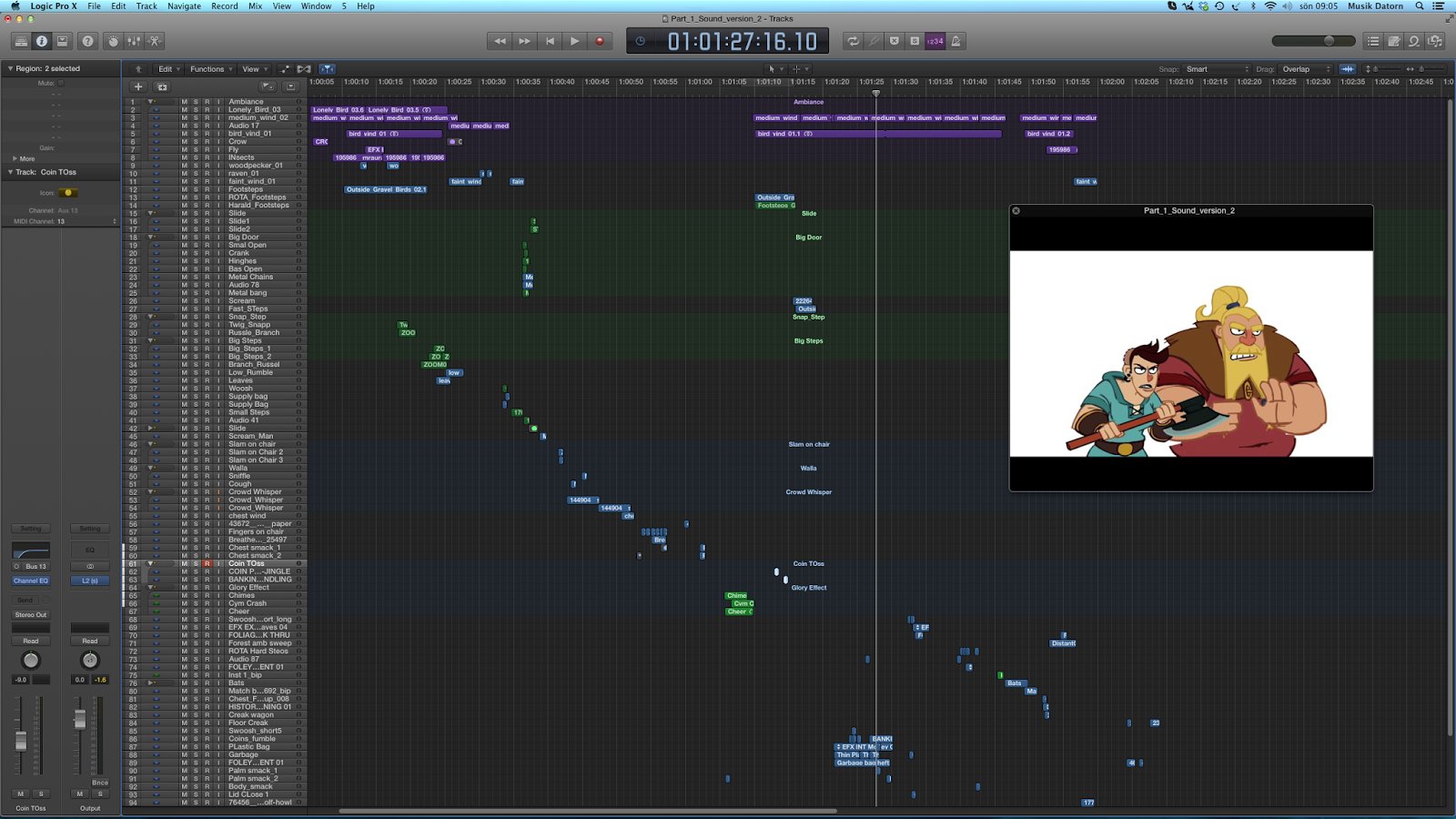Open the Left-click Tool pointer menu
The image size is (1456, 819).
774,69
